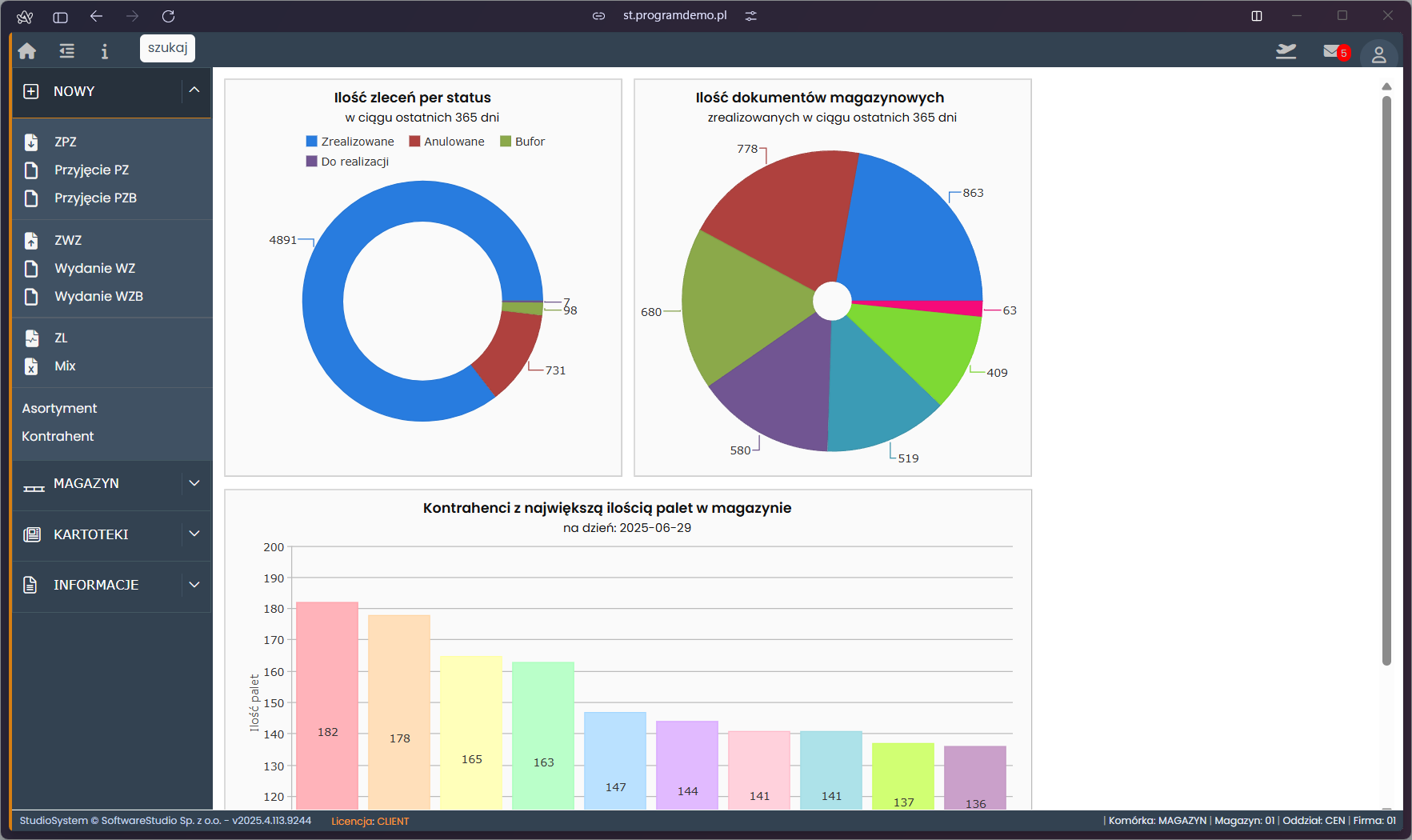Open the user profile icon
1412x840 pixels.
(x=1378, y=54)
